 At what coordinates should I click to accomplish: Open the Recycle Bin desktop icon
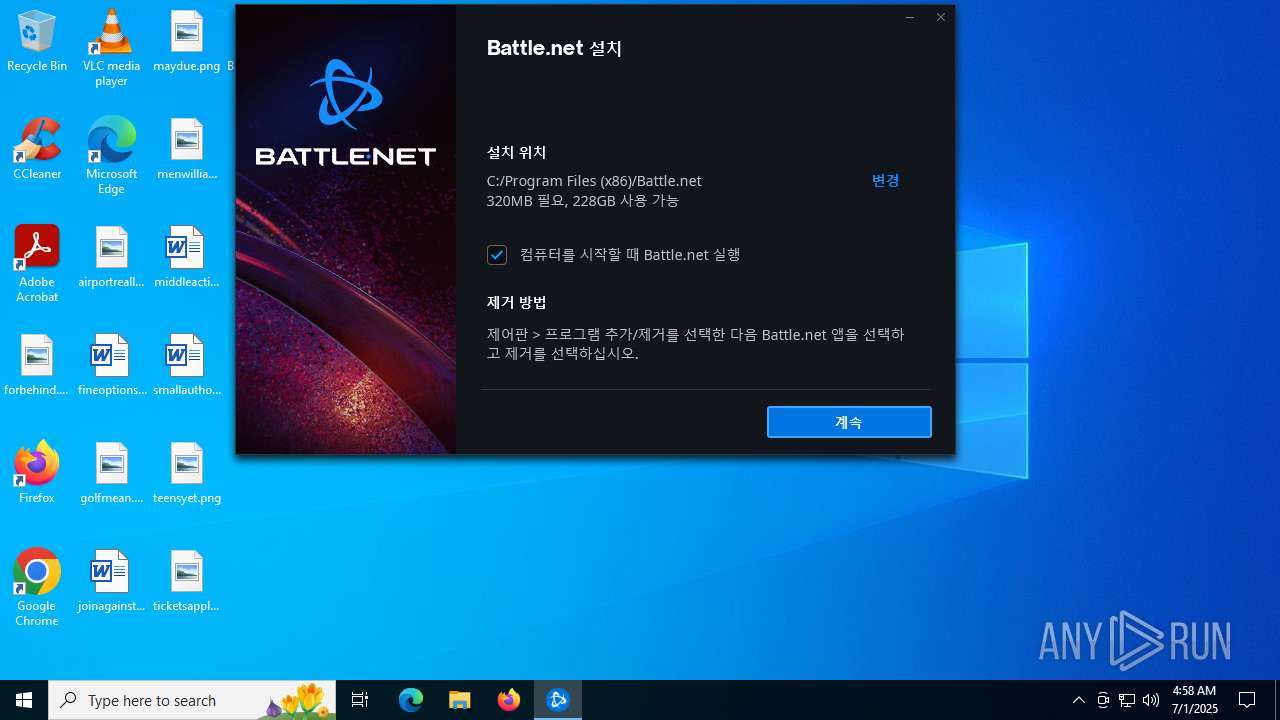pyautogui.click(x=37, y=42)
